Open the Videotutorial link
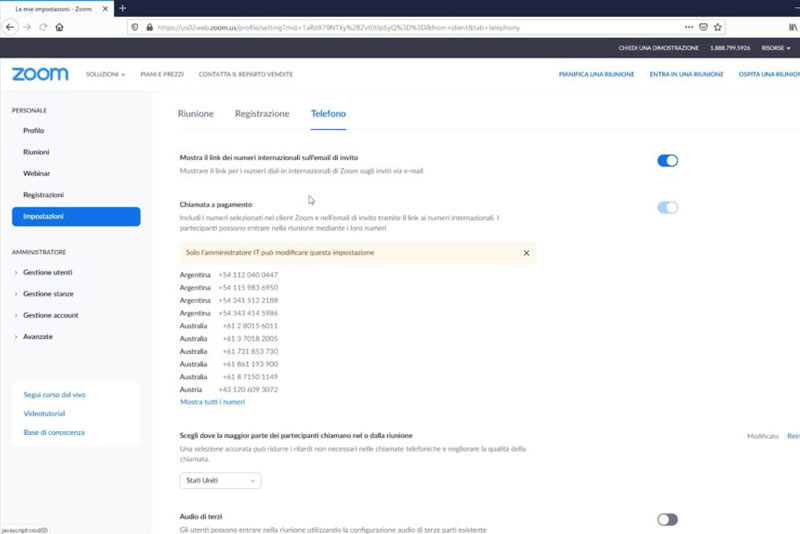The width and height of the screenshot is (800, 534). [44, 414]
